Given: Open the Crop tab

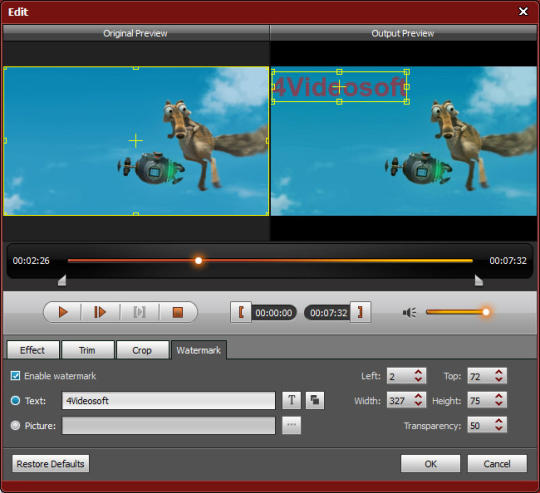Looking at the screenshot, I should coord(142,350).
